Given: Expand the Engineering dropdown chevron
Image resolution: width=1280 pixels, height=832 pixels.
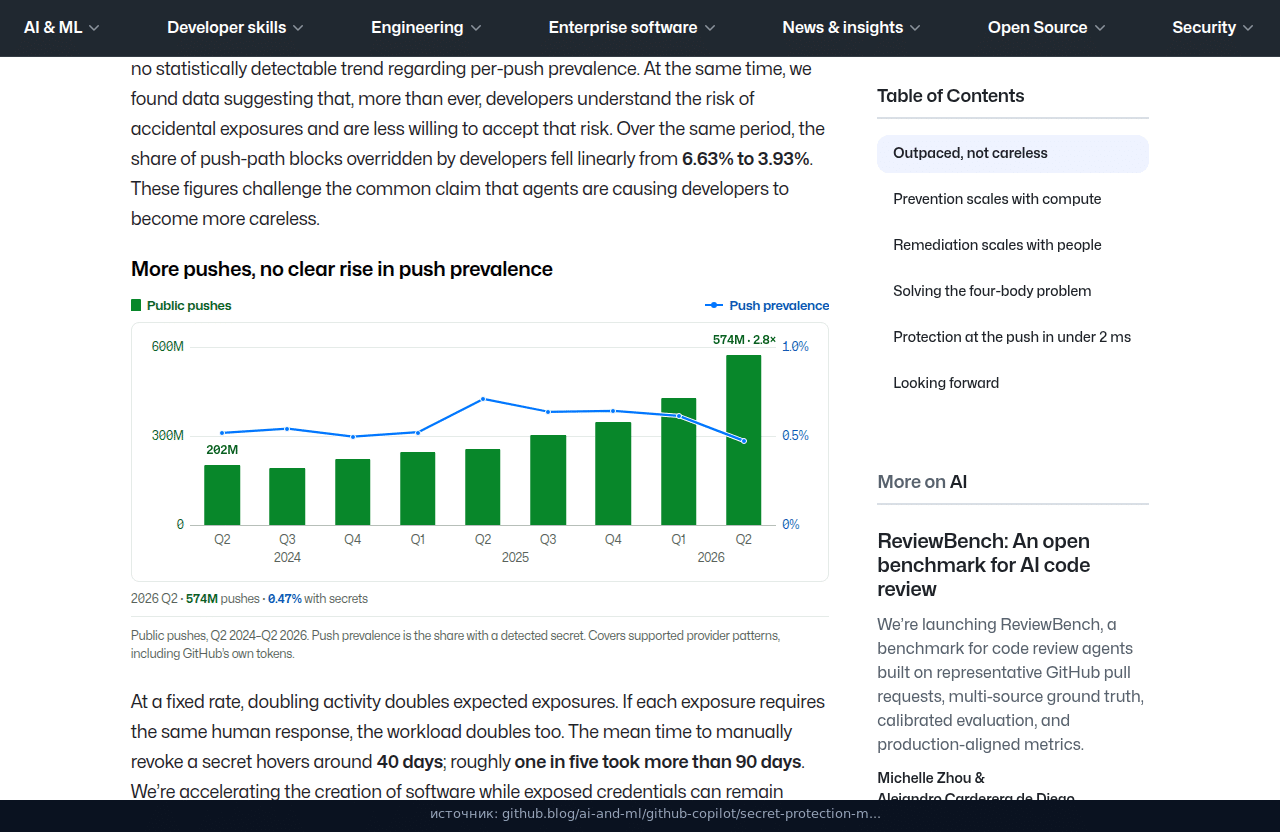Looking at the screenshot, I should [476, 28].
